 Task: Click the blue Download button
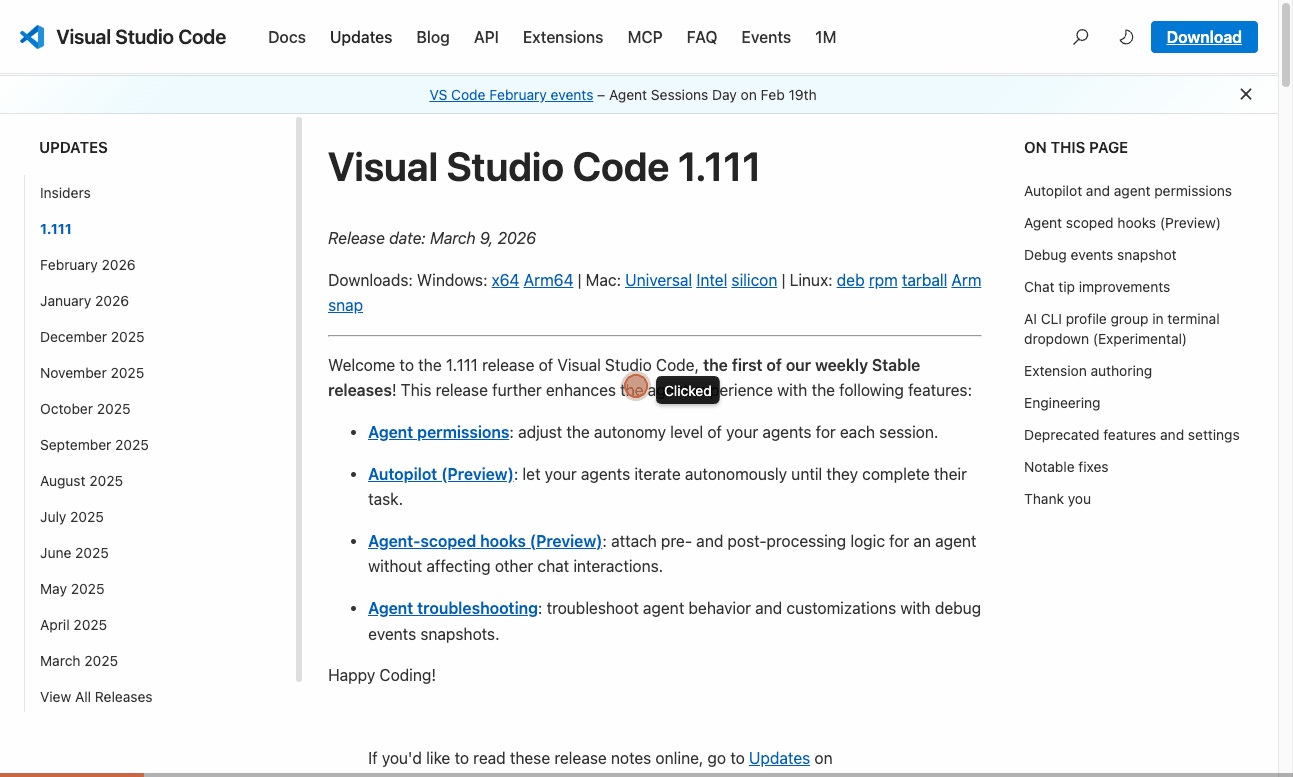click(1204, 37)
